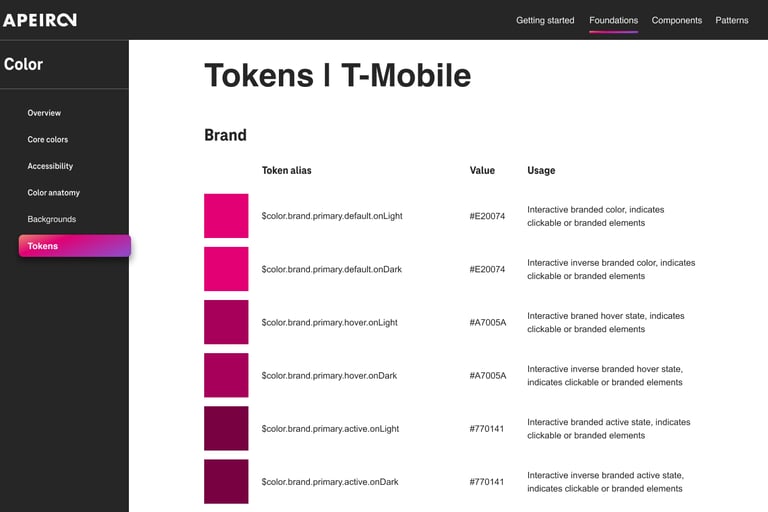The image size is (768, 512).
Task: Open the Components tab
Action: click(x=677, y=20)
